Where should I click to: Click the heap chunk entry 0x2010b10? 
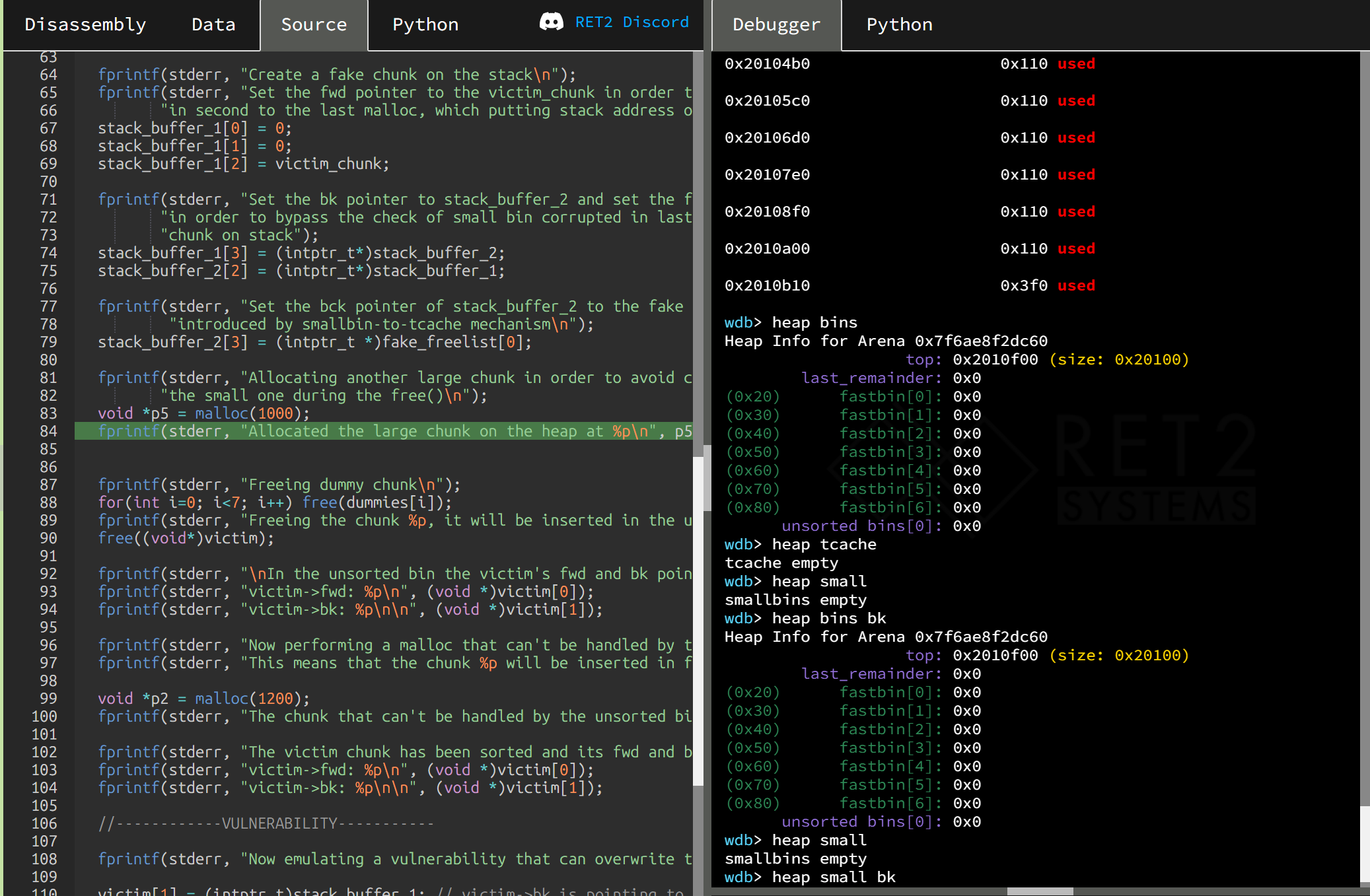(x=767, y=285)
